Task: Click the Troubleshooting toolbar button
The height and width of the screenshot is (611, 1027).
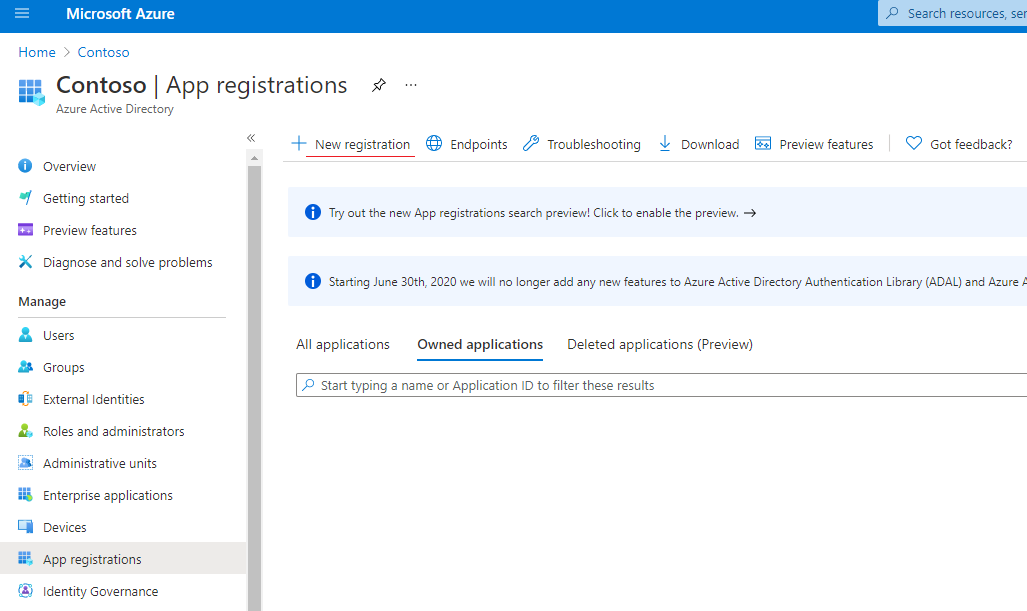Action: [x=582, y=144]
